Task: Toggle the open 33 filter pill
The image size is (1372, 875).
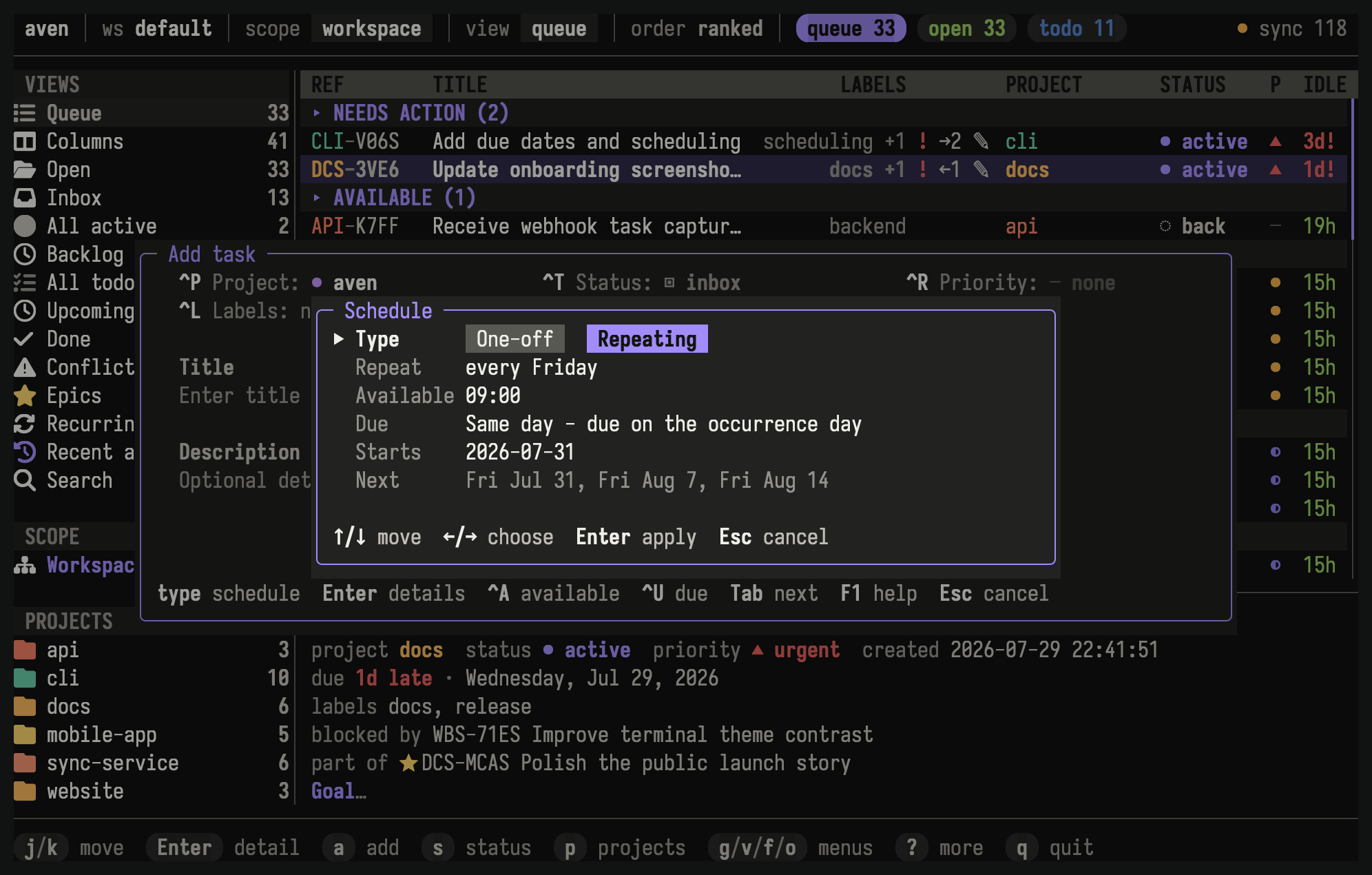Action: coord(966,28)
